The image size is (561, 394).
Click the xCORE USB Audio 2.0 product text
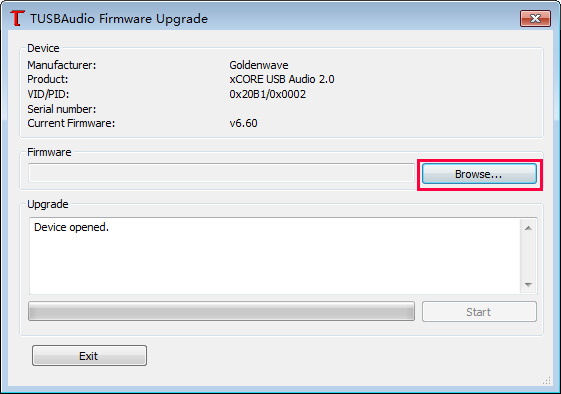282,79
